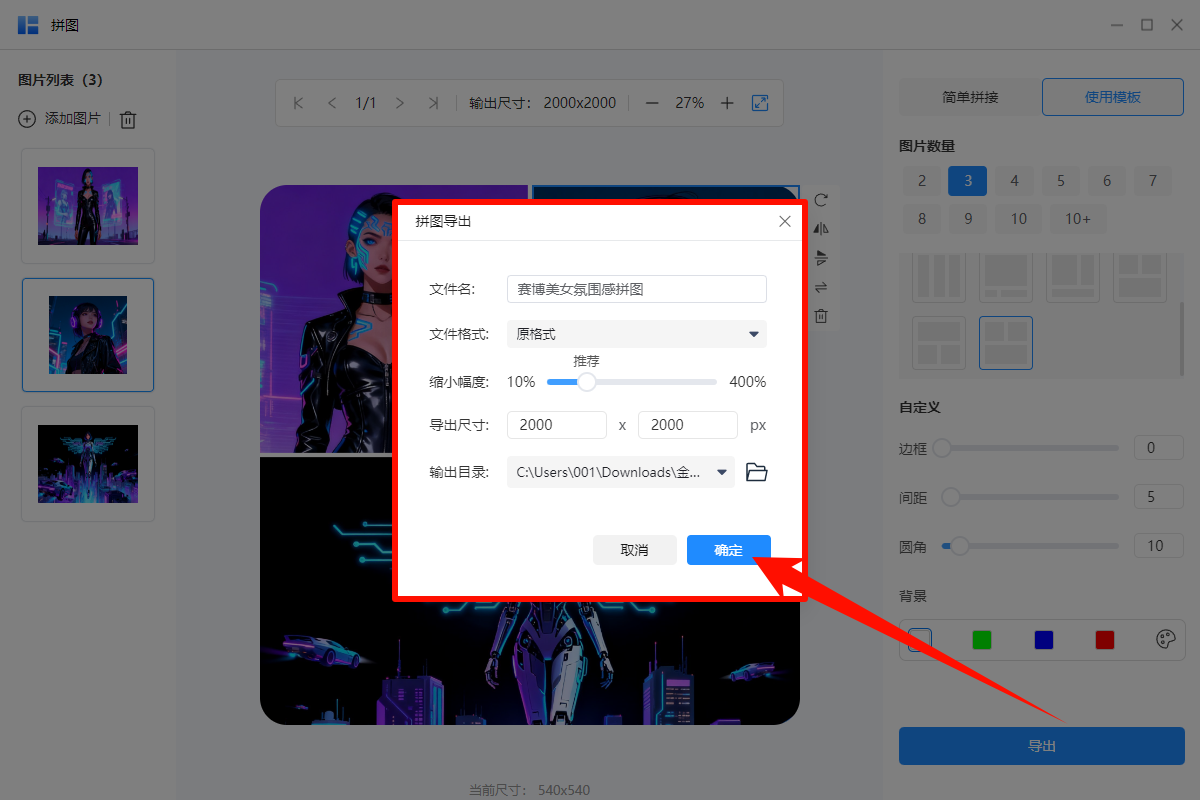Open custom color palette icon
The width and height of the screenshot is (1200, 800).
[1165, 640]
